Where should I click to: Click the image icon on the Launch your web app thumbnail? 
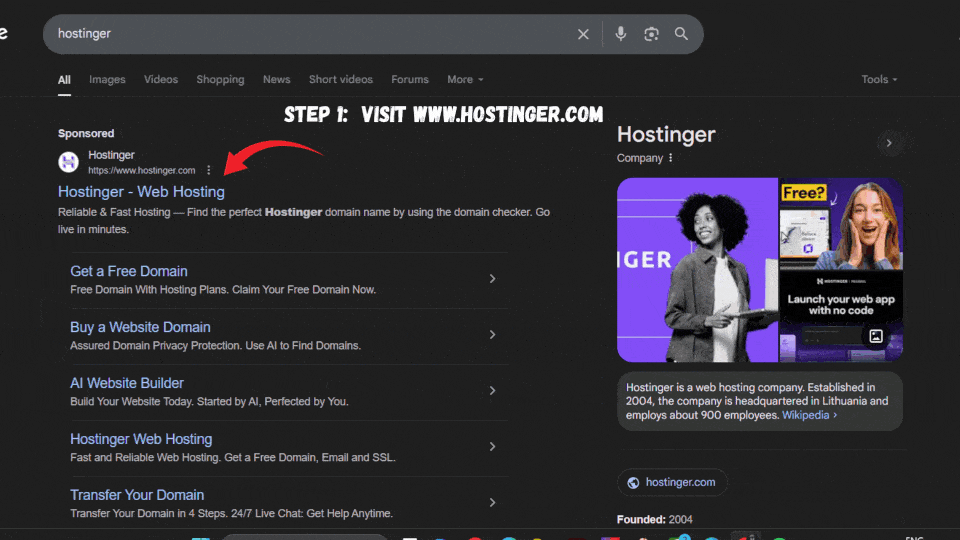click(876, 336)
